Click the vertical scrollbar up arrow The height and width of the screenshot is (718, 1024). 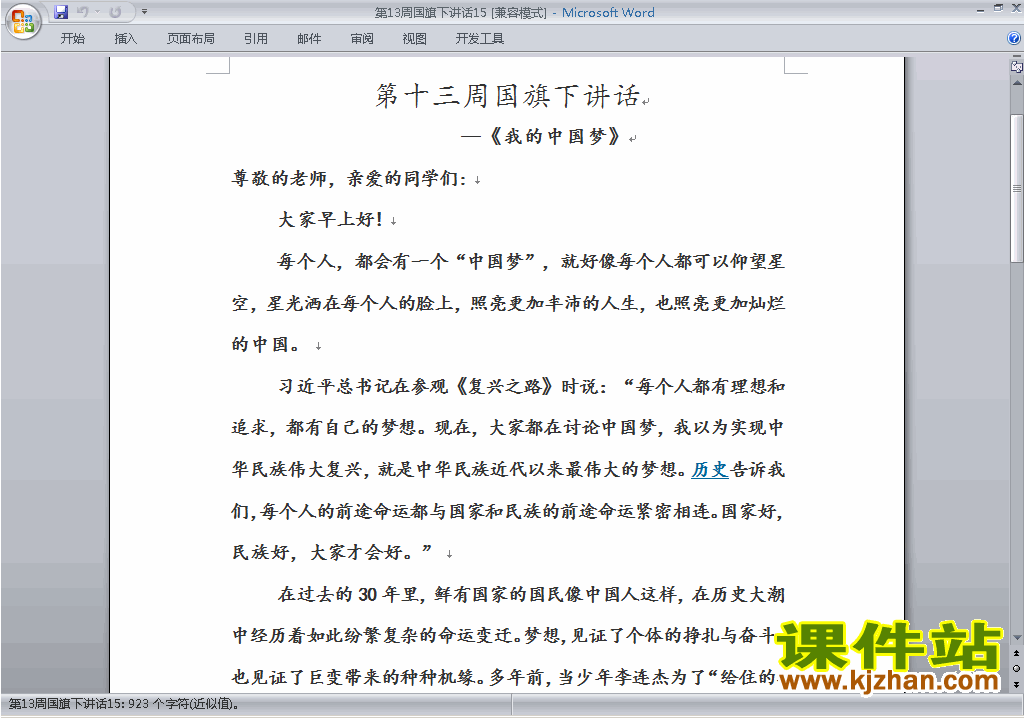tap(1016, 83)
